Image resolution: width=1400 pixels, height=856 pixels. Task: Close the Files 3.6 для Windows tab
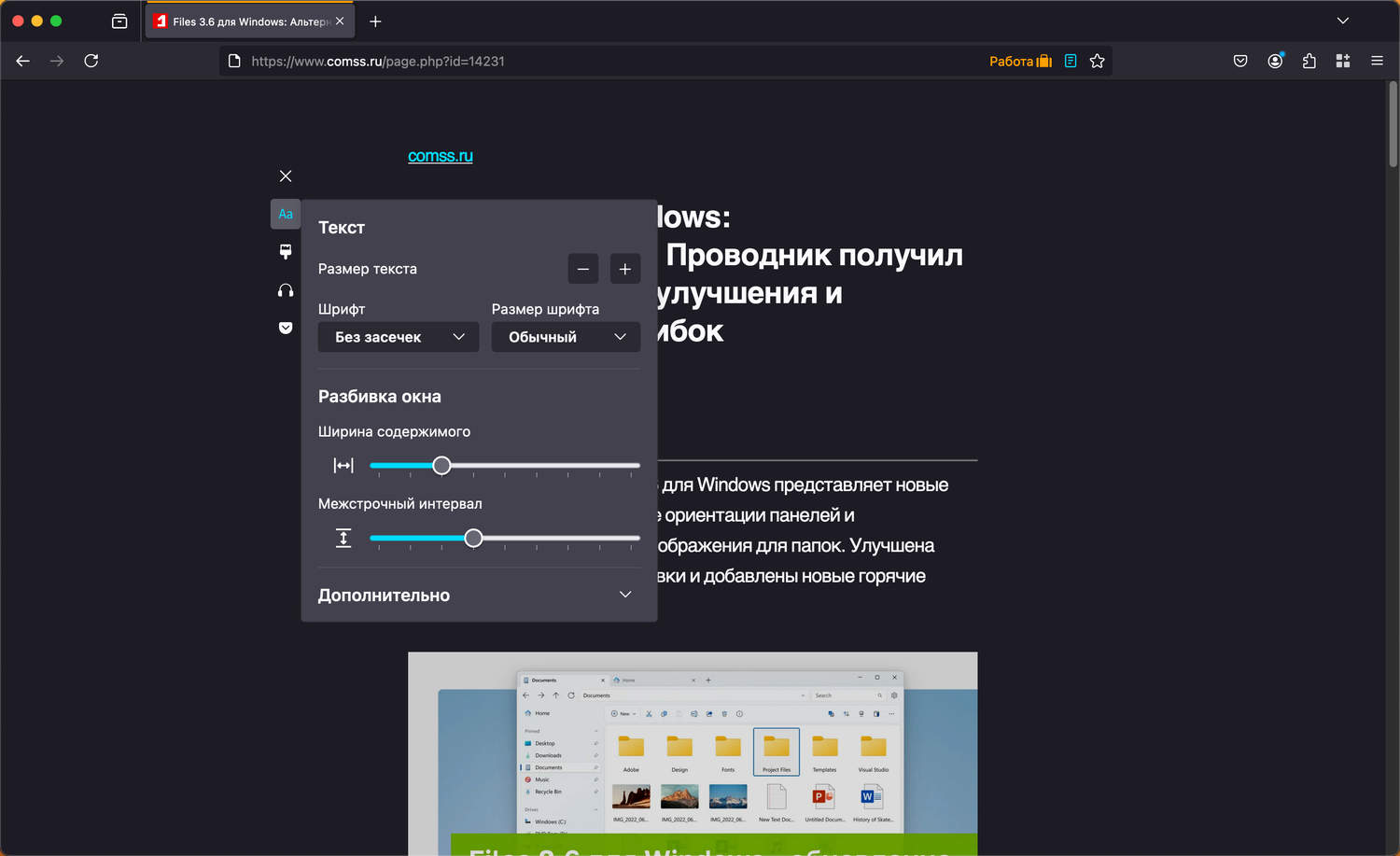(340, 21)
